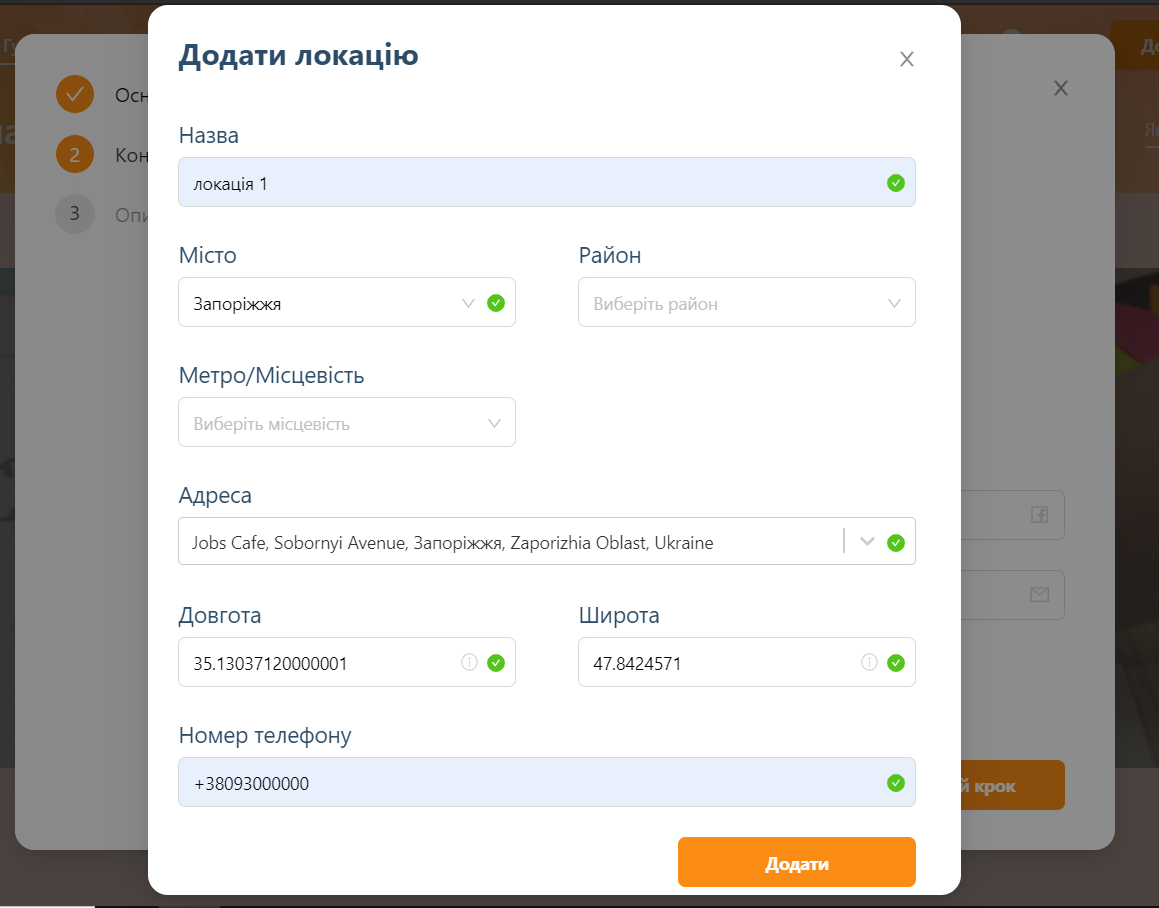
Task: Open the Метро/Місцевість dropdown
Action: (x=347, y=422)
